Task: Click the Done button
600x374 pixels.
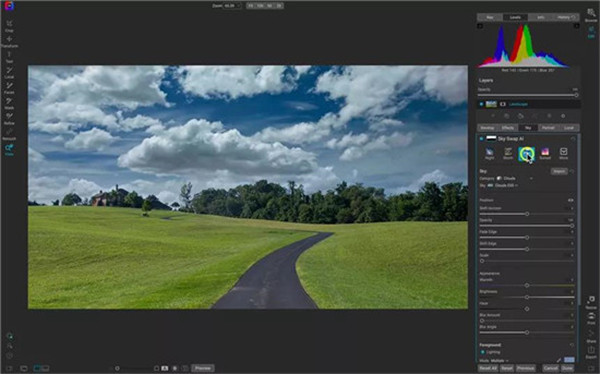Action: coord(567,368)
